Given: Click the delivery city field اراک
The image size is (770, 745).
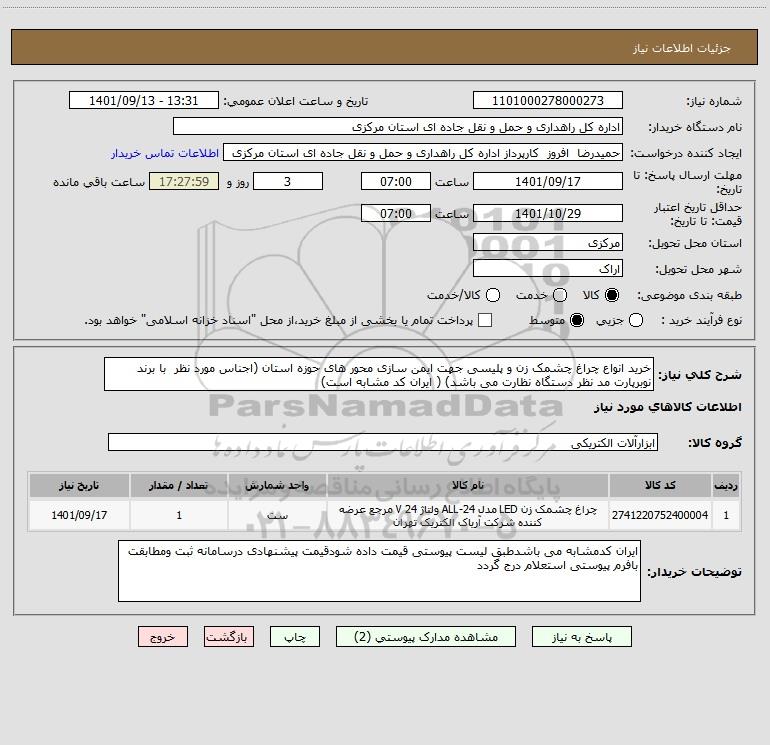Looking at the screenshot, I should click(x=548, y=268).
